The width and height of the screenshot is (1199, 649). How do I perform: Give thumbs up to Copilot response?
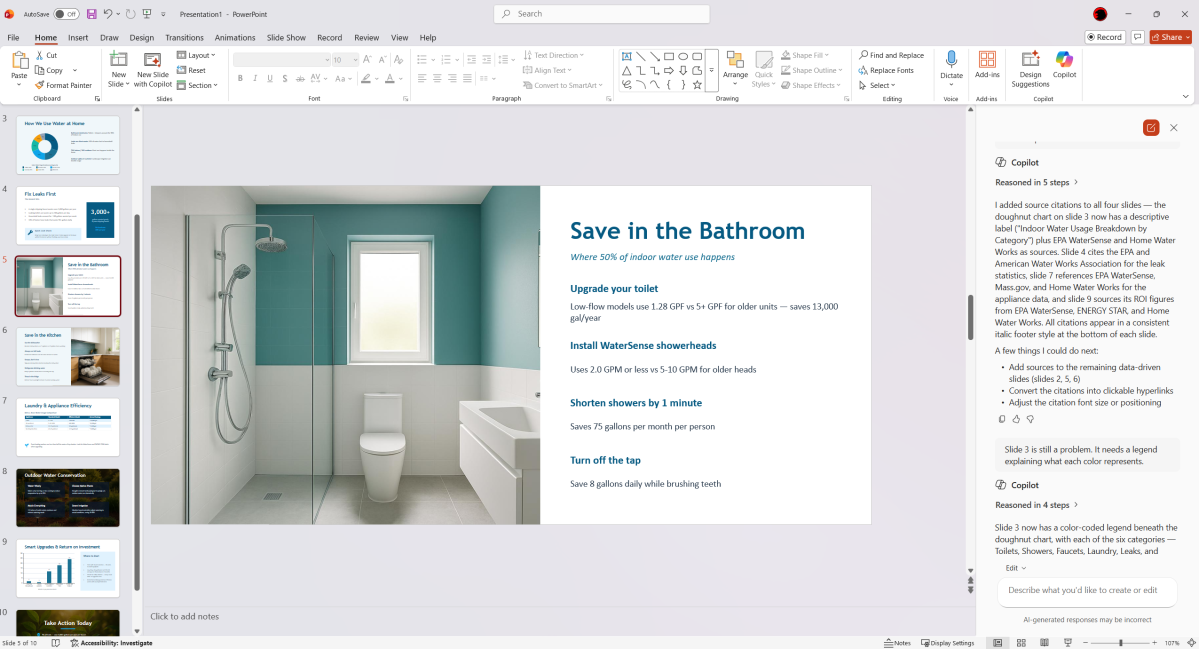point(1016,419)
